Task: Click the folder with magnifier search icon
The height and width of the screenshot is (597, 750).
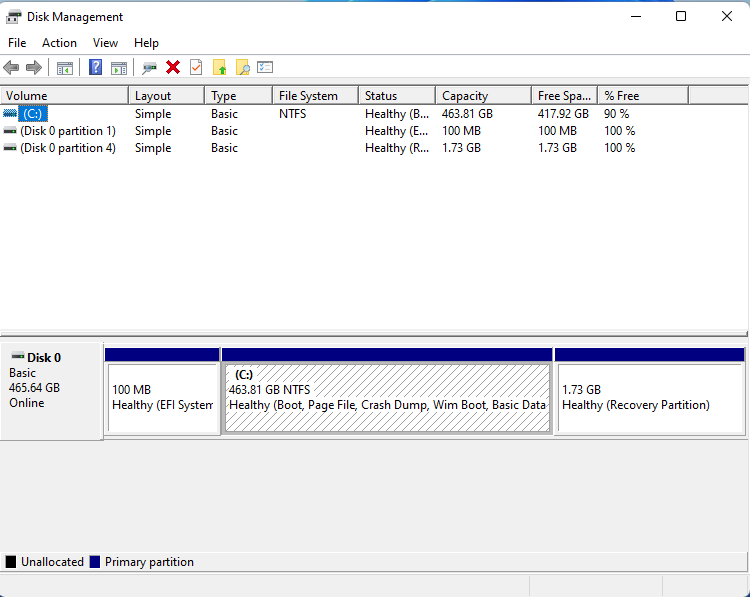Action: [x=243, y=67]
